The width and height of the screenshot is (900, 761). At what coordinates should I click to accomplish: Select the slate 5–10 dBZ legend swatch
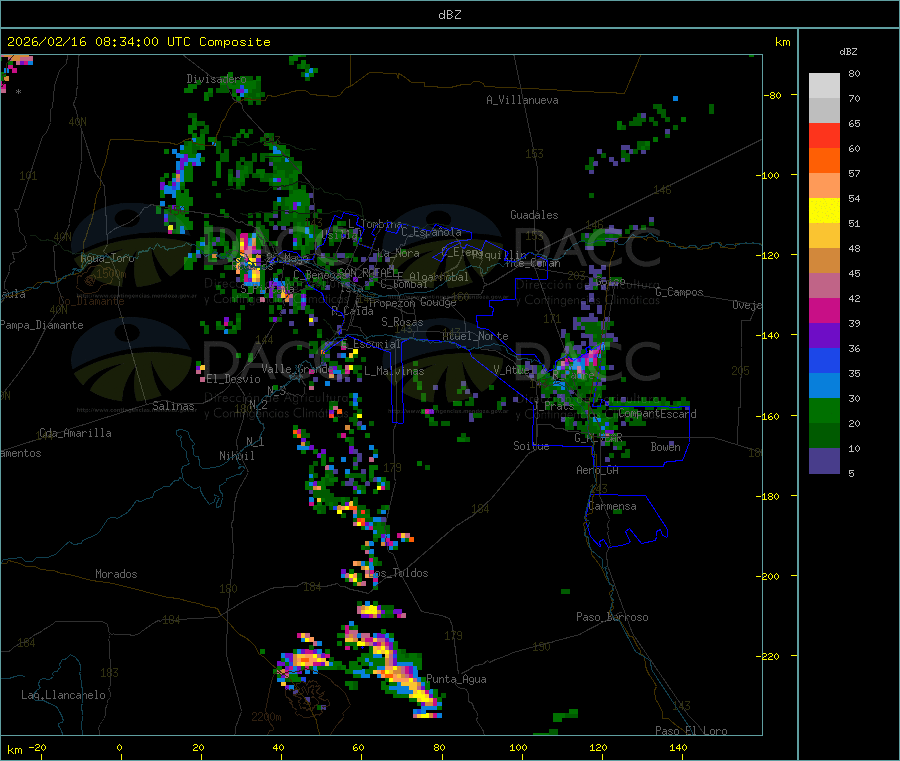(824, 461)
